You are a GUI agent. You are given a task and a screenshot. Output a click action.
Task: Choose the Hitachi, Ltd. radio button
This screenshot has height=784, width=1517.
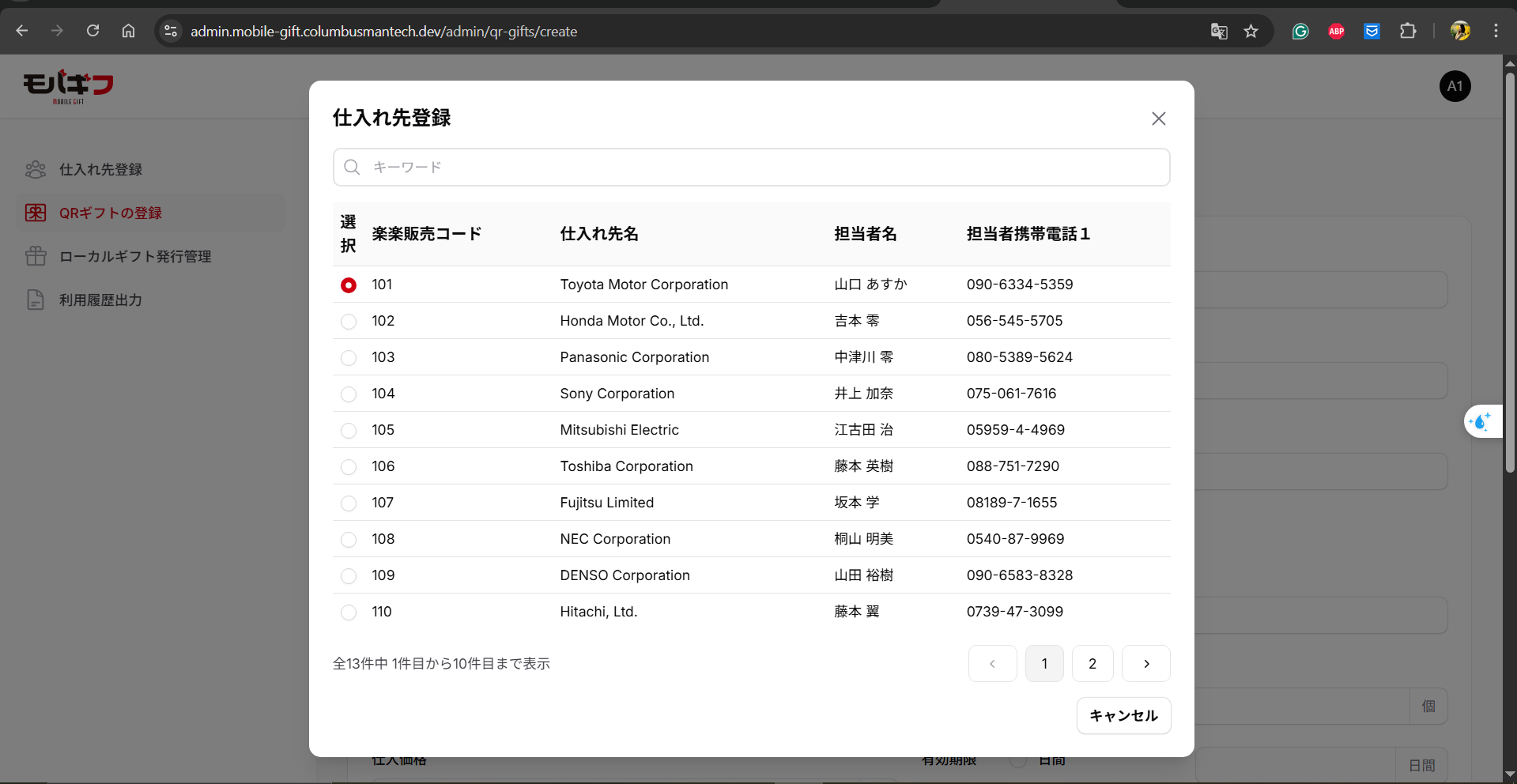pyautogui.click(x=349, y=612)
